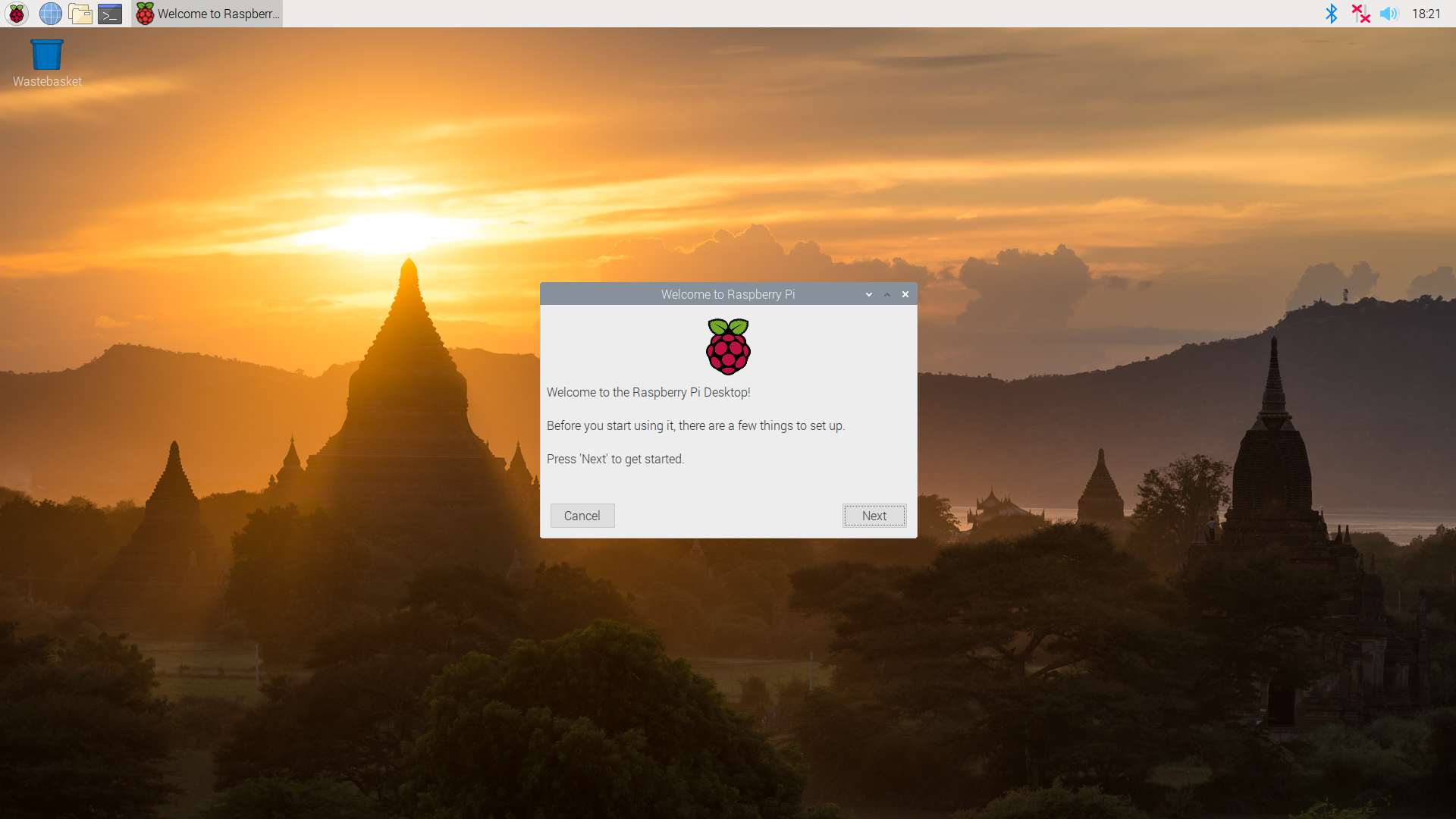Click the network connection icon
This screenshot has width=1456, height=819.
coord(1363,13)
